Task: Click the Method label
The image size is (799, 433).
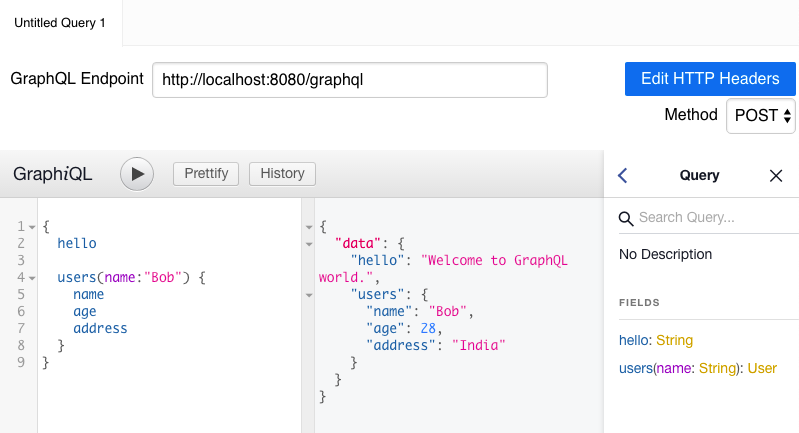Action: tap(691, 115)
